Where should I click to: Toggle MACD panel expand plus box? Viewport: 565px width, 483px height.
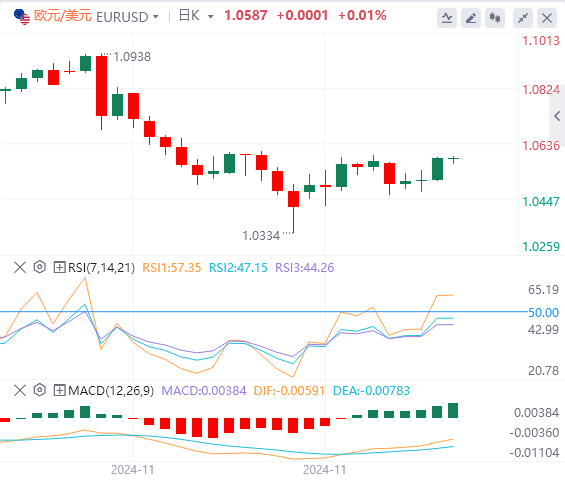59,390
